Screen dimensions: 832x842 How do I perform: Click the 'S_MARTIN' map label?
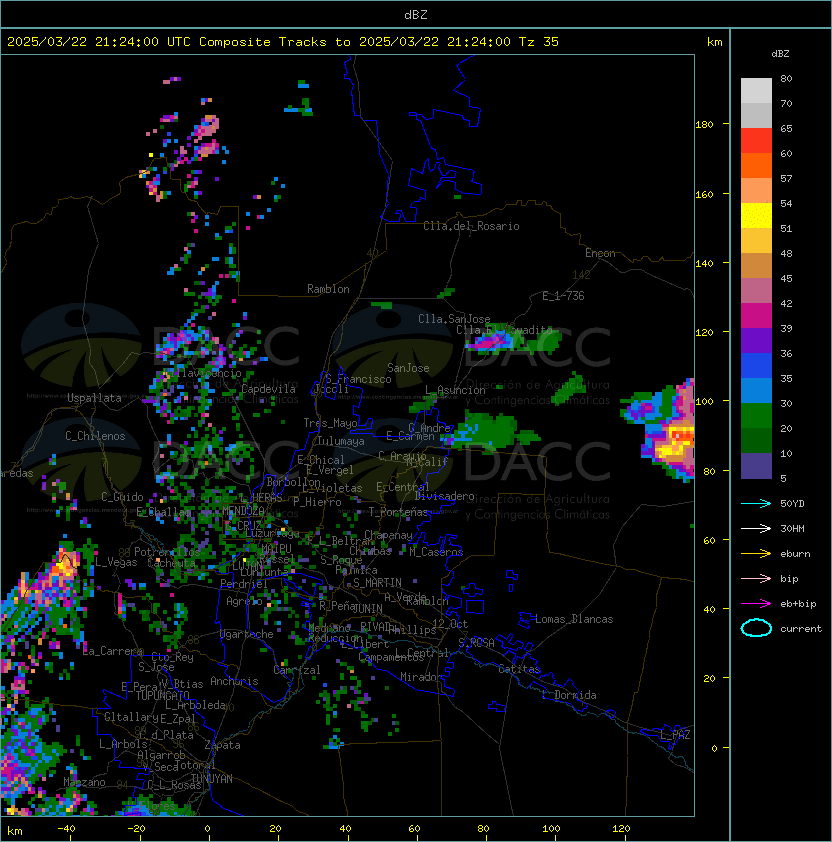pyautogui.click(x=377, y=583)
